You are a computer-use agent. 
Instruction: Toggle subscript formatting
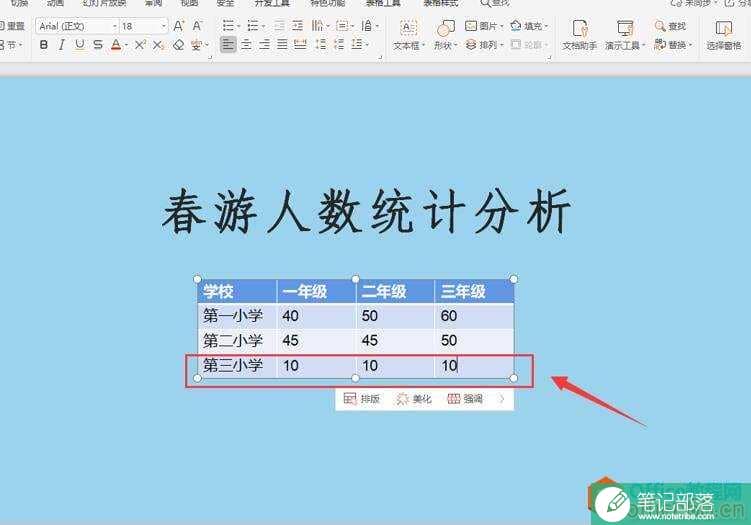click(x=158, y=45)
